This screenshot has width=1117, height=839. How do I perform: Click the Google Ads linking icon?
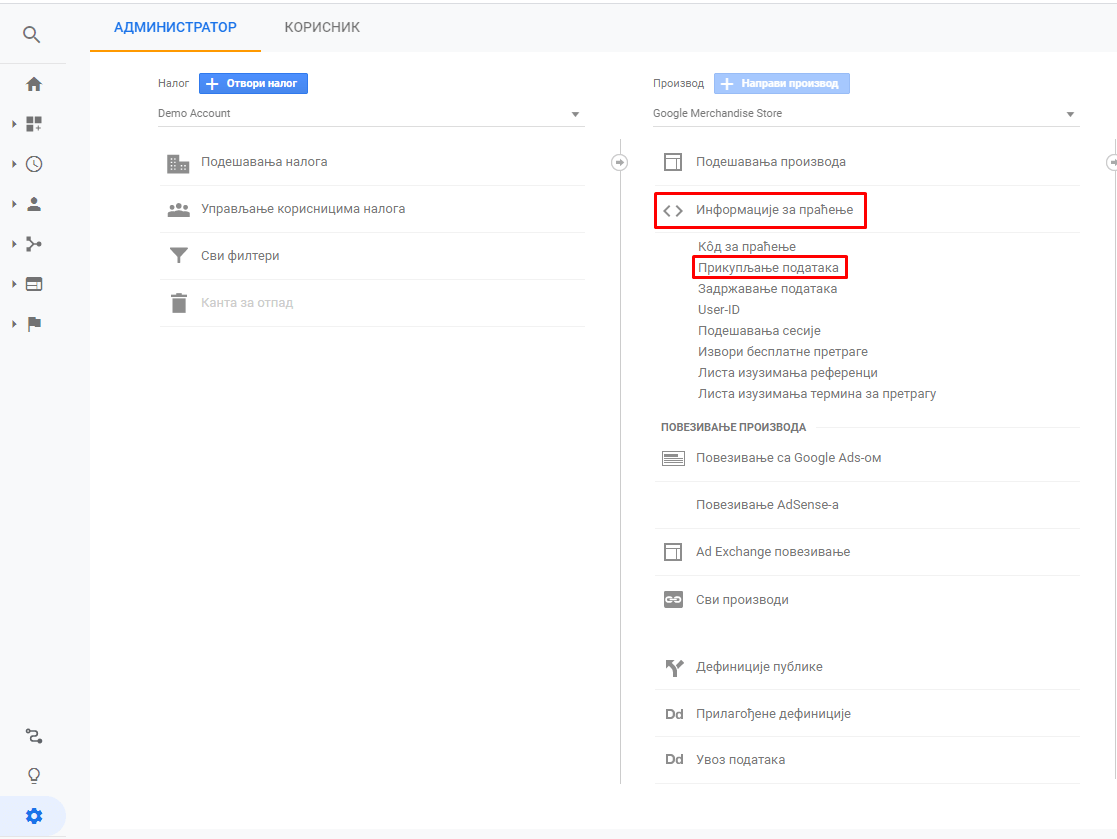[672, 458]
